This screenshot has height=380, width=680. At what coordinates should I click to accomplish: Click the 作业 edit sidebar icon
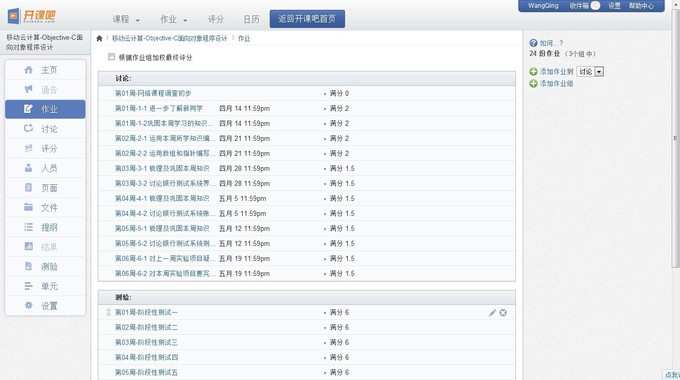[x=28, y=109]
